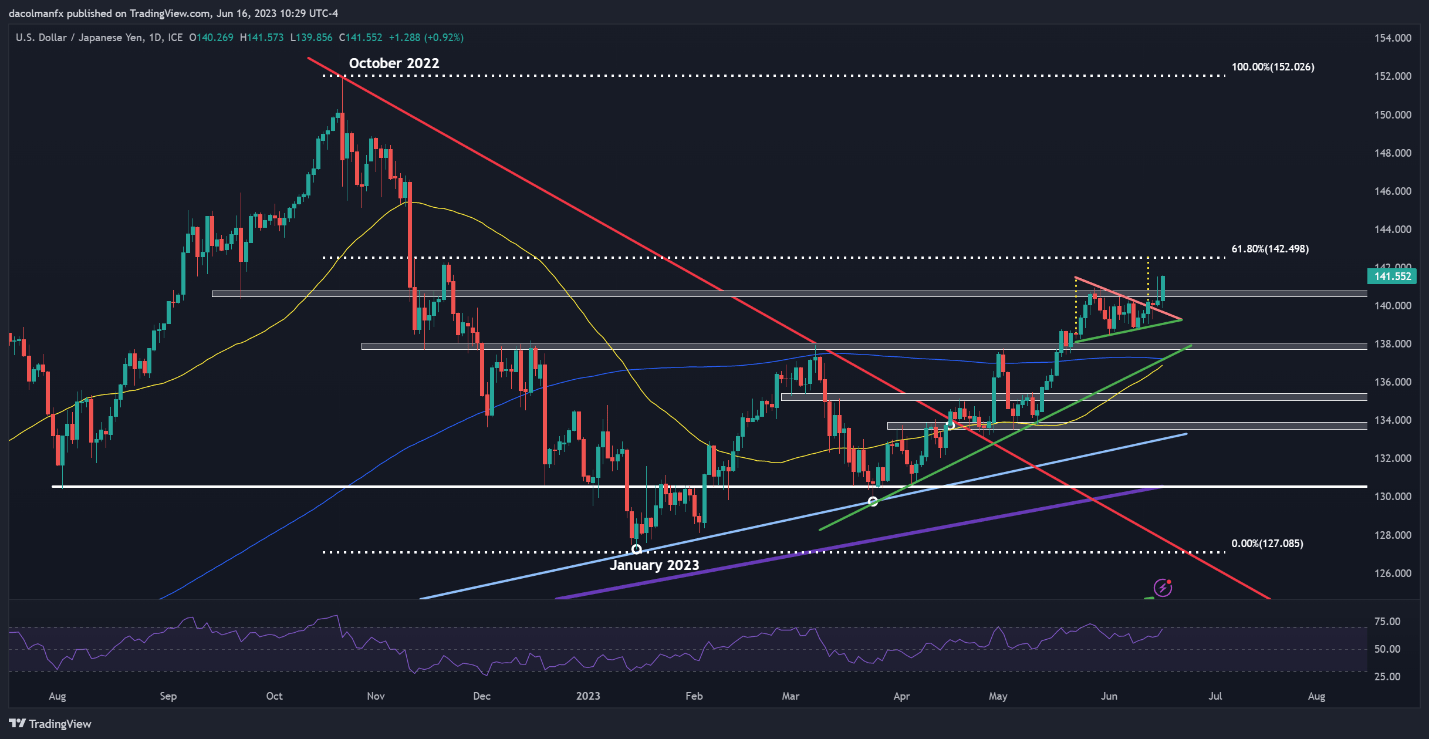Viewport: 1429px width, 739px height.
Task: Click the 75.00 RSI axis label
Action: point(1389,622)
